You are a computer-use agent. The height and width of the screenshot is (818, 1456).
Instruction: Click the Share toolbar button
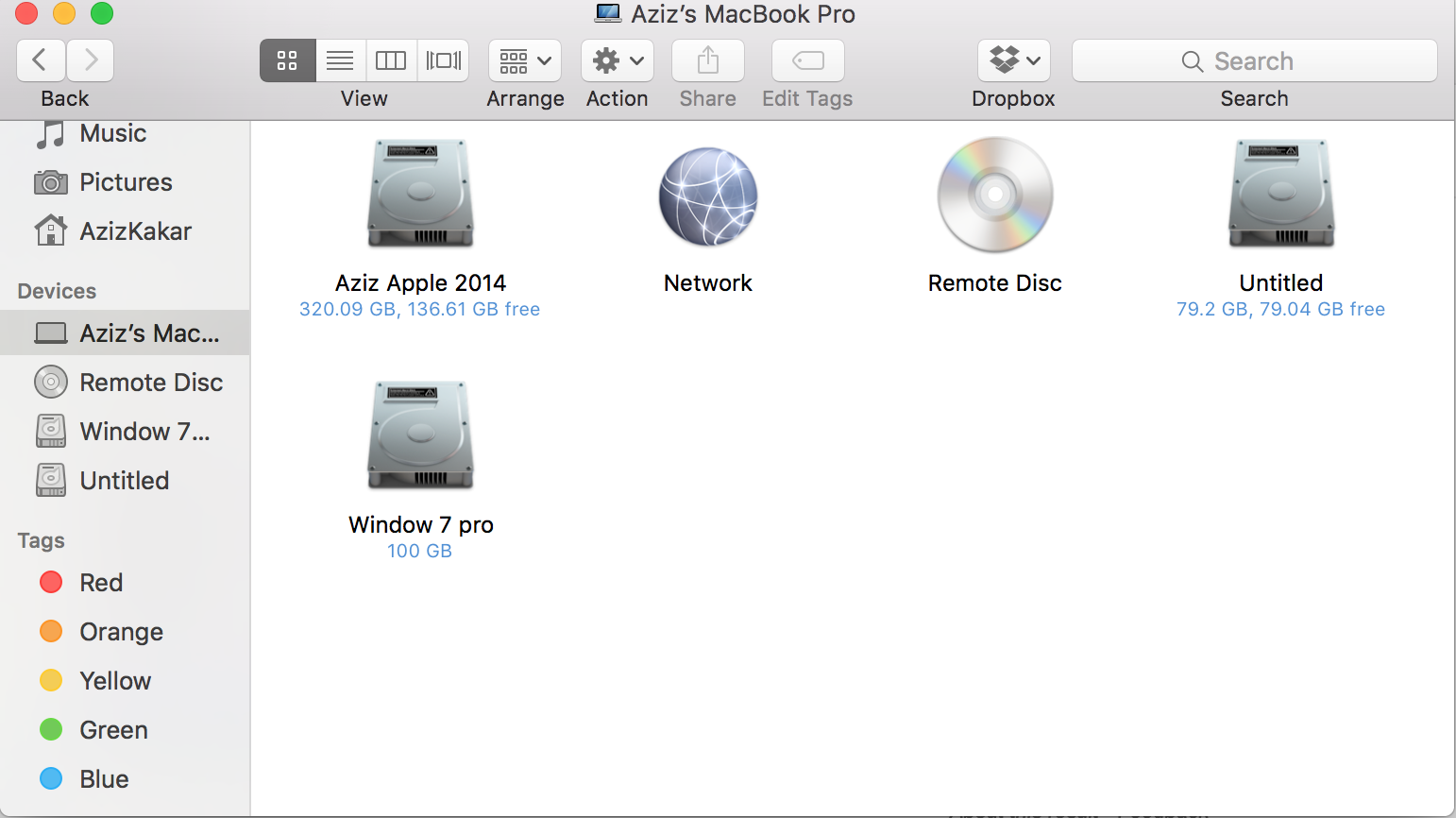tap(708, 60)
